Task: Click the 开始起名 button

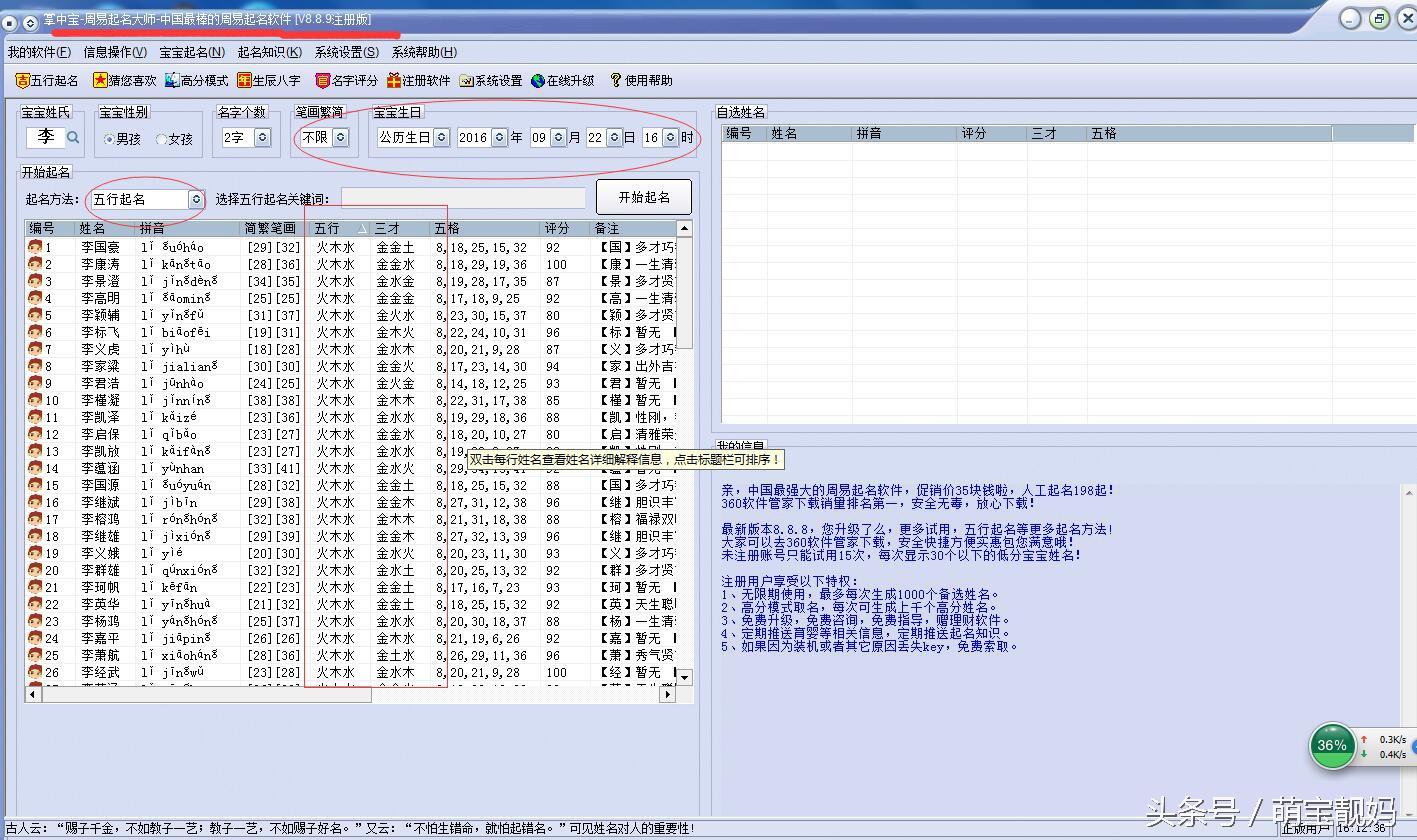Action: (x=644, y=197)
